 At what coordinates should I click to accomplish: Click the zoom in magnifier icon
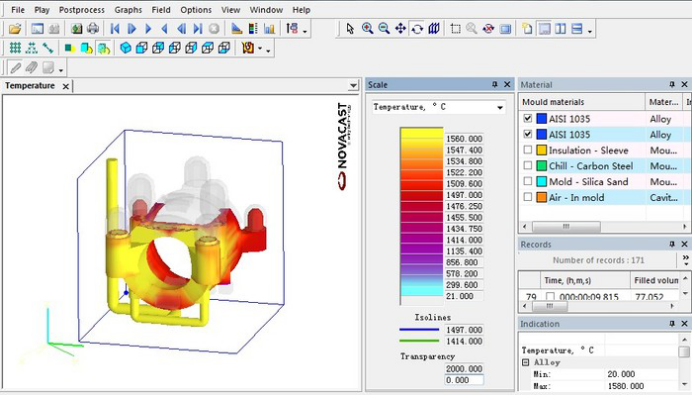[x=367, y=29]
